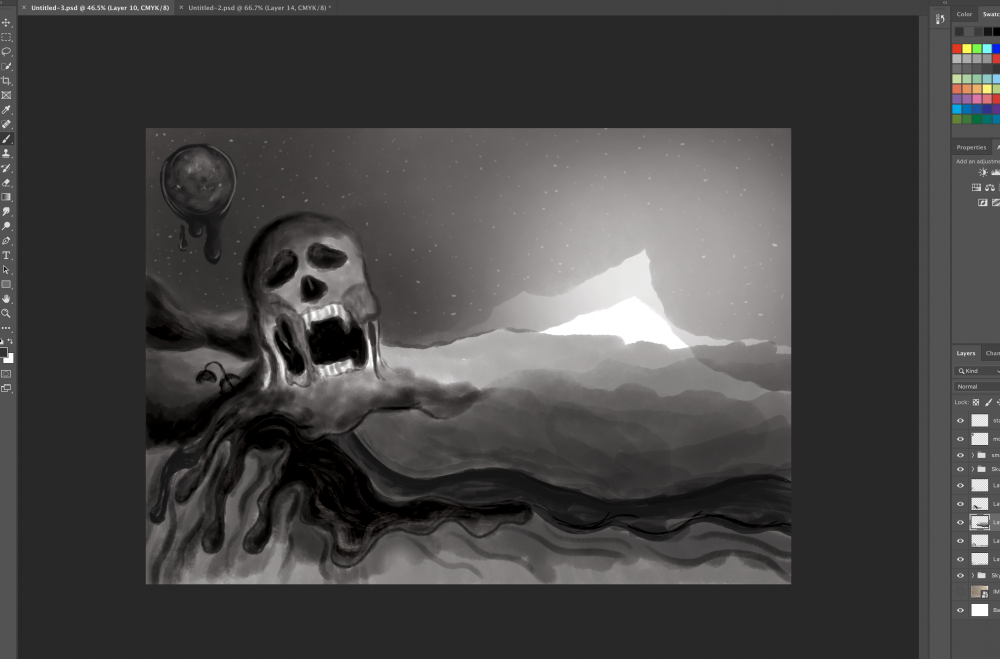Select the Hand tool
This screenshot has height=659, width=1000.
coord(6,299)
